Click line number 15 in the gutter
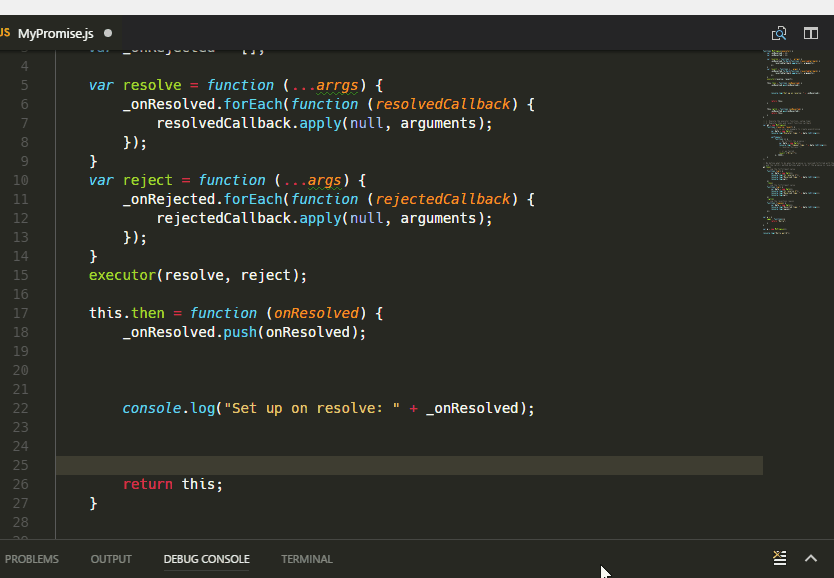 21,275
